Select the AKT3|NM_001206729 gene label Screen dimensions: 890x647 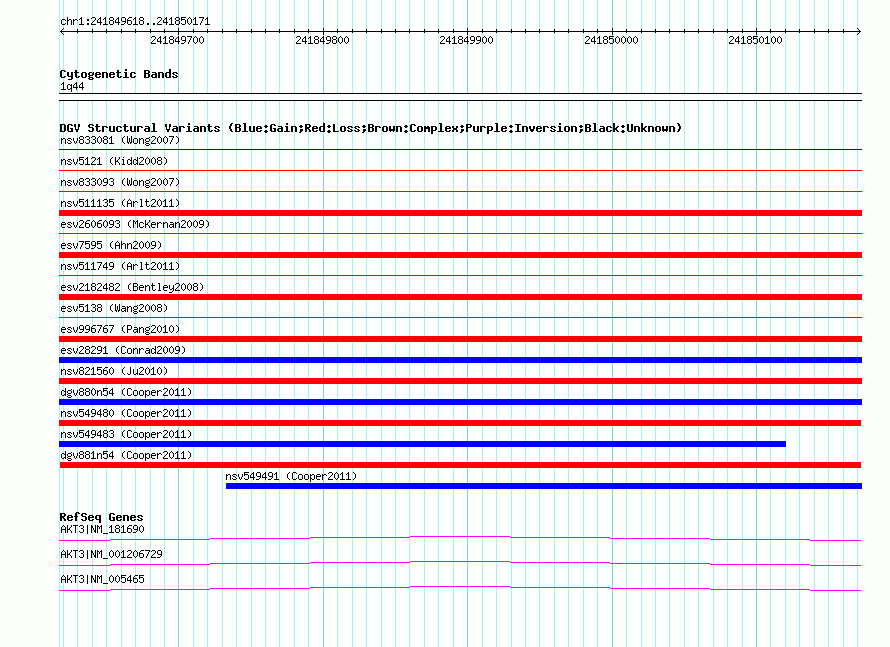pyautogui.click(x=111, y=554)
